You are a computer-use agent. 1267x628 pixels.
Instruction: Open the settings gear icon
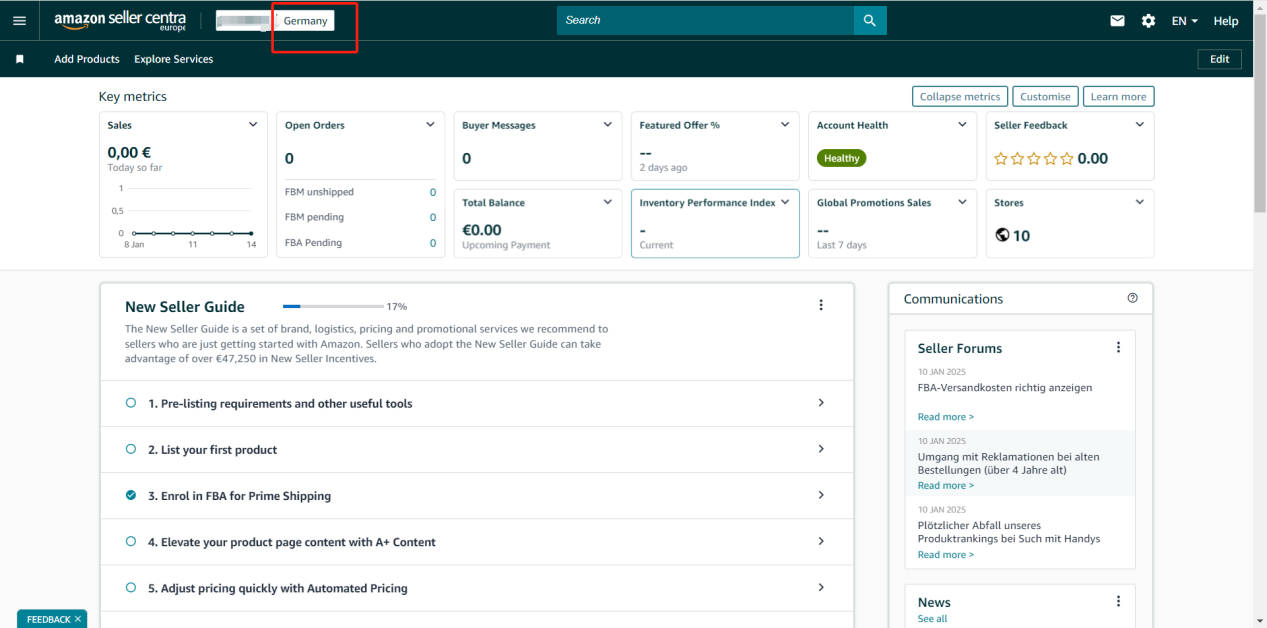coord(1148,21)
